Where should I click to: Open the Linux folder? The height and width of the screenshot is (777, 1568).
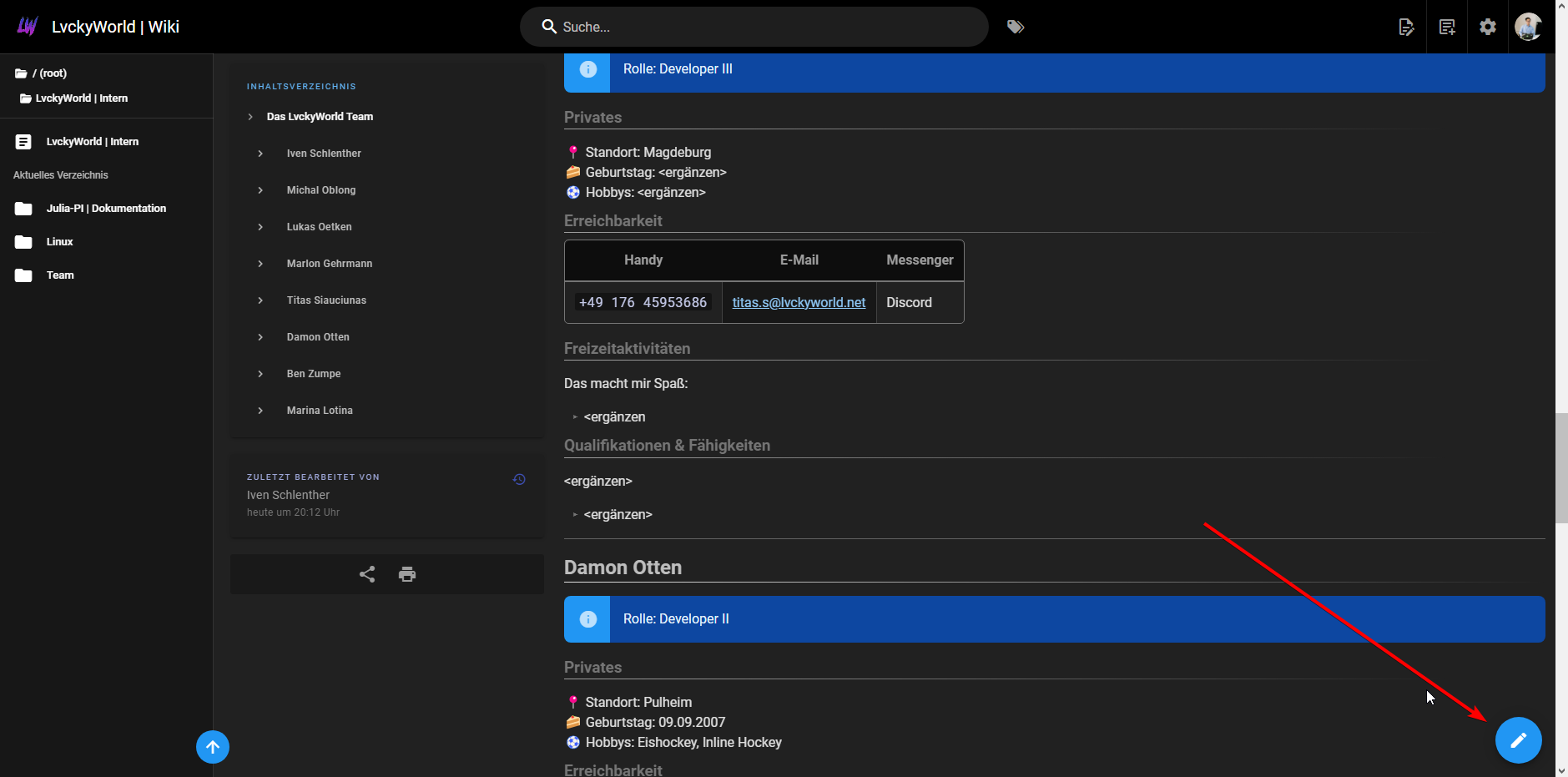(x=59, y=242)
